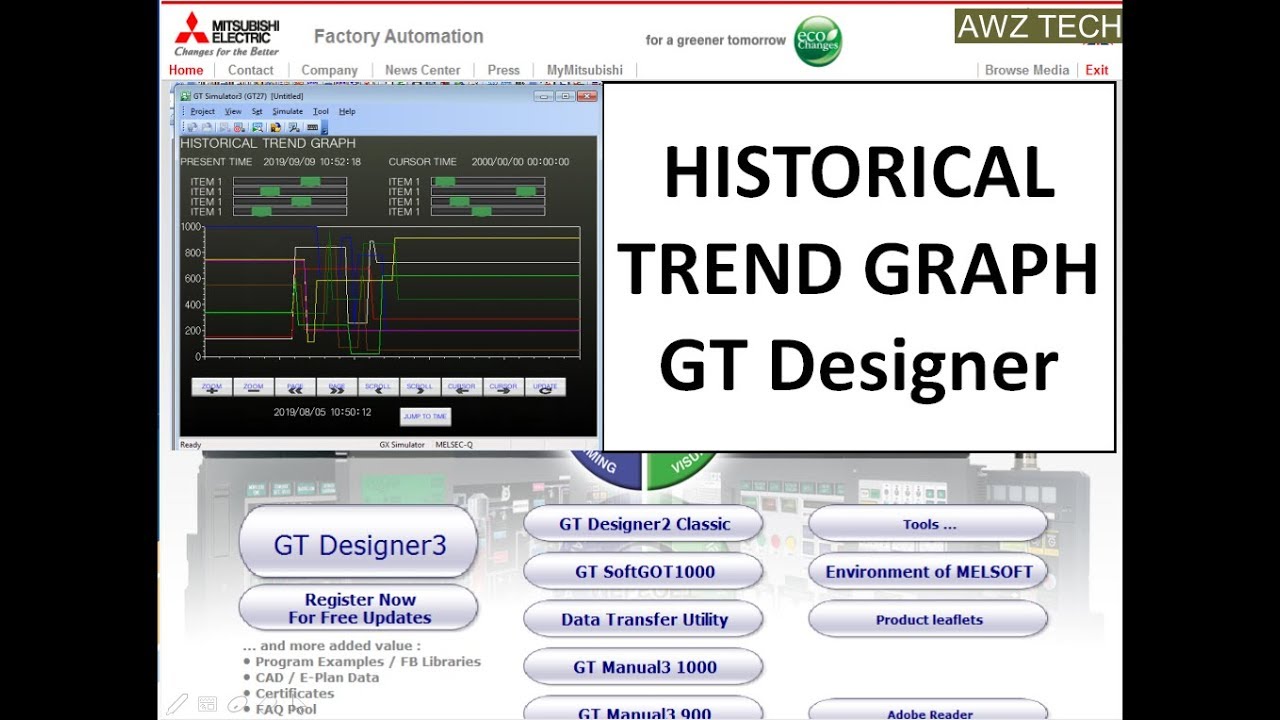Open the Contact link
This screenshot has width=1280, height=720.
pyautogui.click(x=251, y=70)
